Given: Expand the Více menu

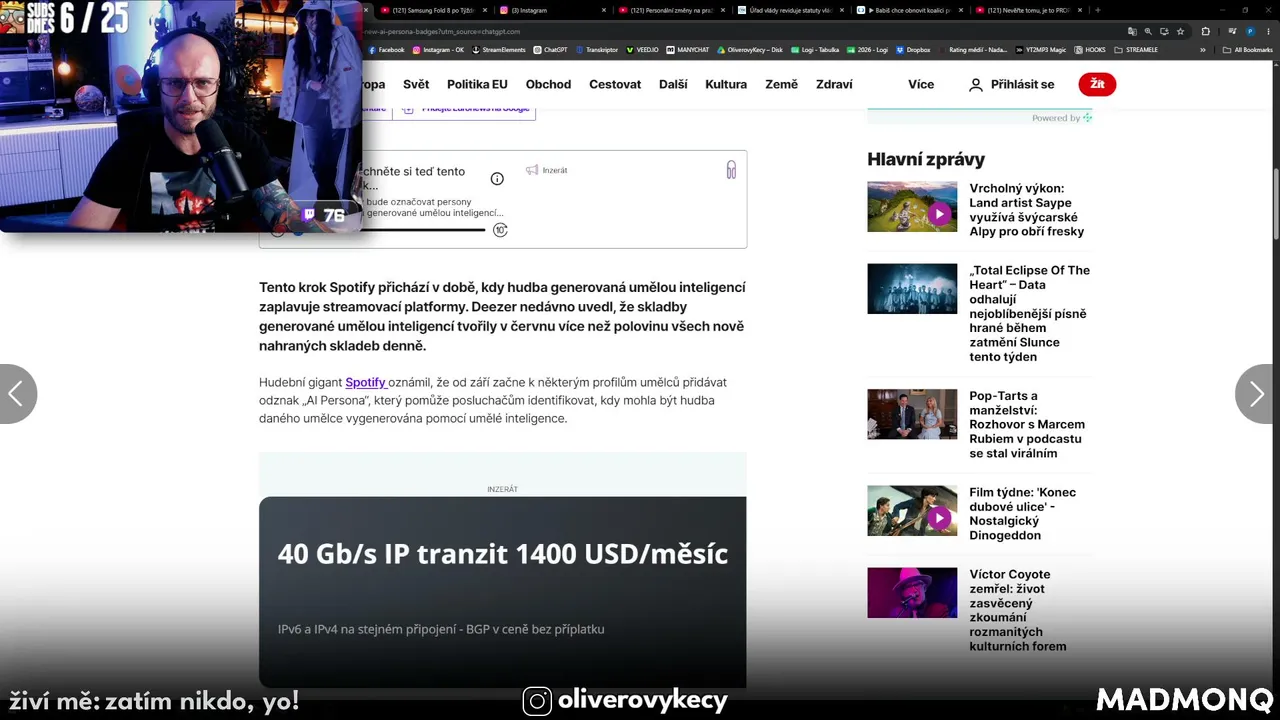Looking at the screenshot, I should tap(921, 84).
